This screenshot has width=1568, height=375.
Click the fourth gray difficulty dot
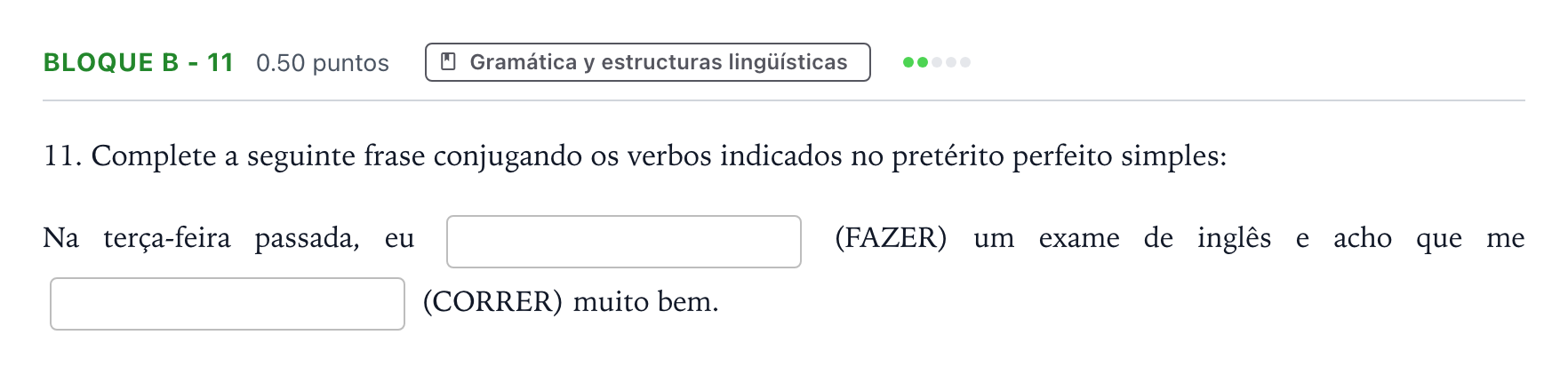(x=951, y=62)
